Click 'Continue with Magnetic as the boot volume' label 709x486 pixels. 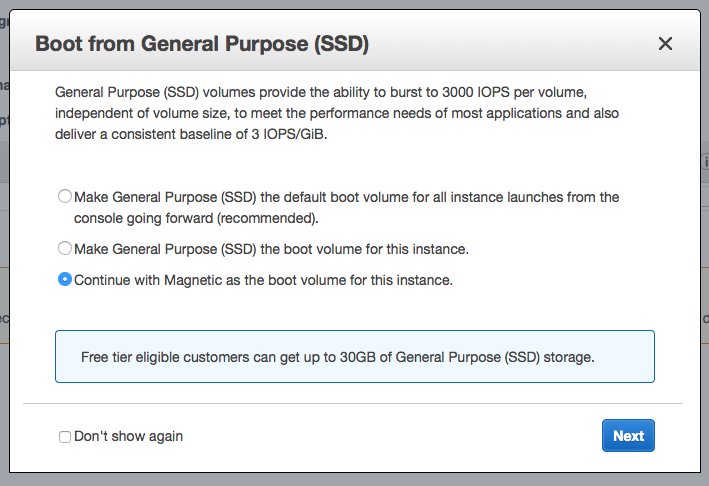[x=263, y=280]
